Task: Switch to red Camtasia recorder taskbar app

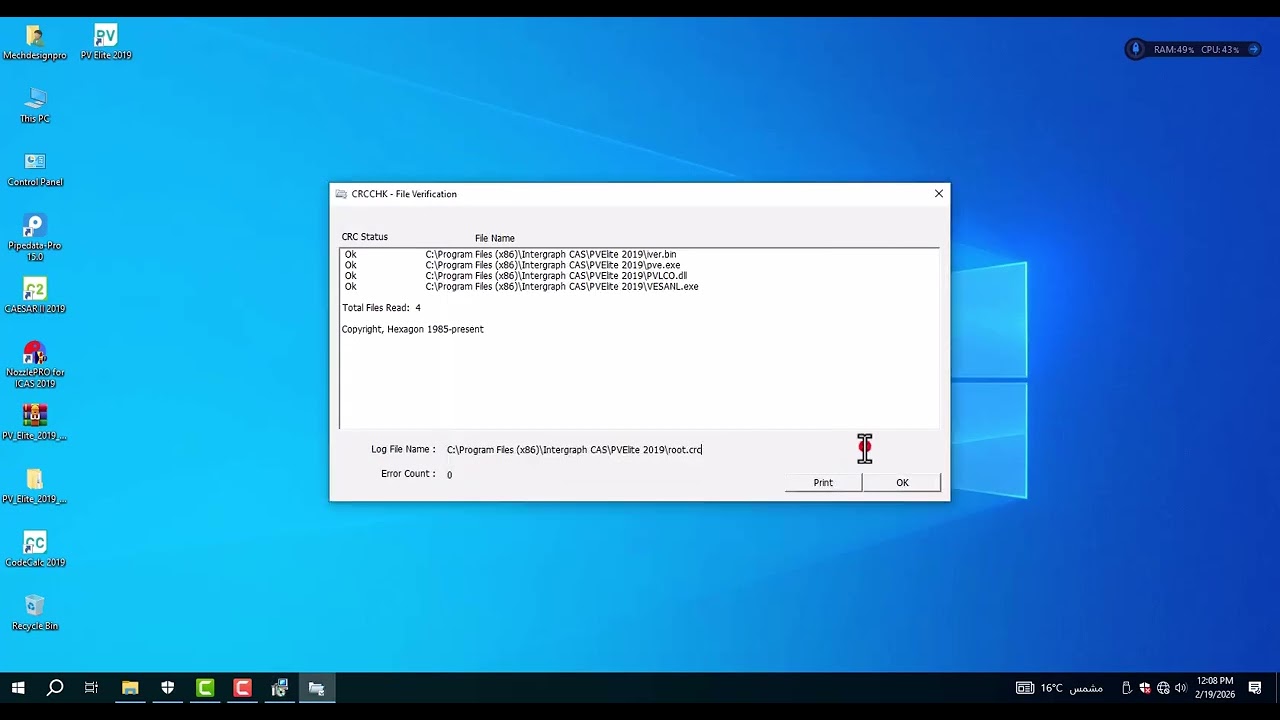Action: (242, 688)
